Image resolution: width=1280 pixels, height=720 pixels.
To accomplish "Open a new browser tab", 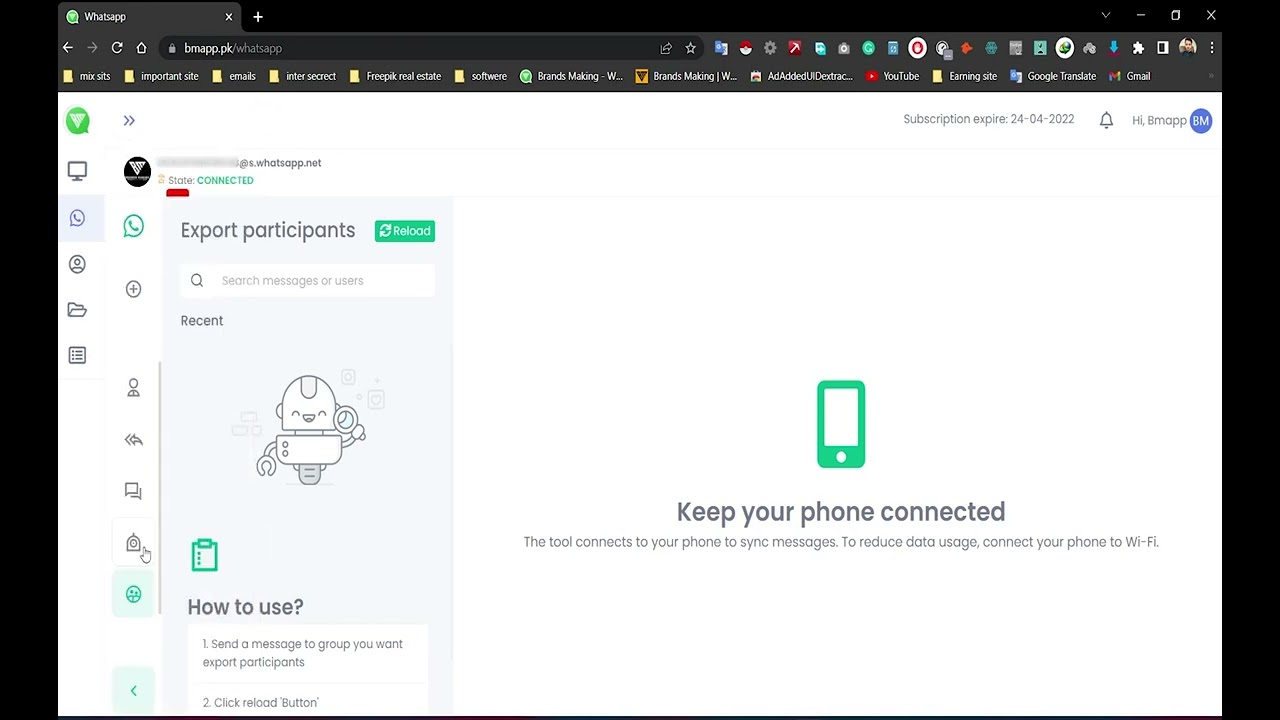I will pos(258,17).
